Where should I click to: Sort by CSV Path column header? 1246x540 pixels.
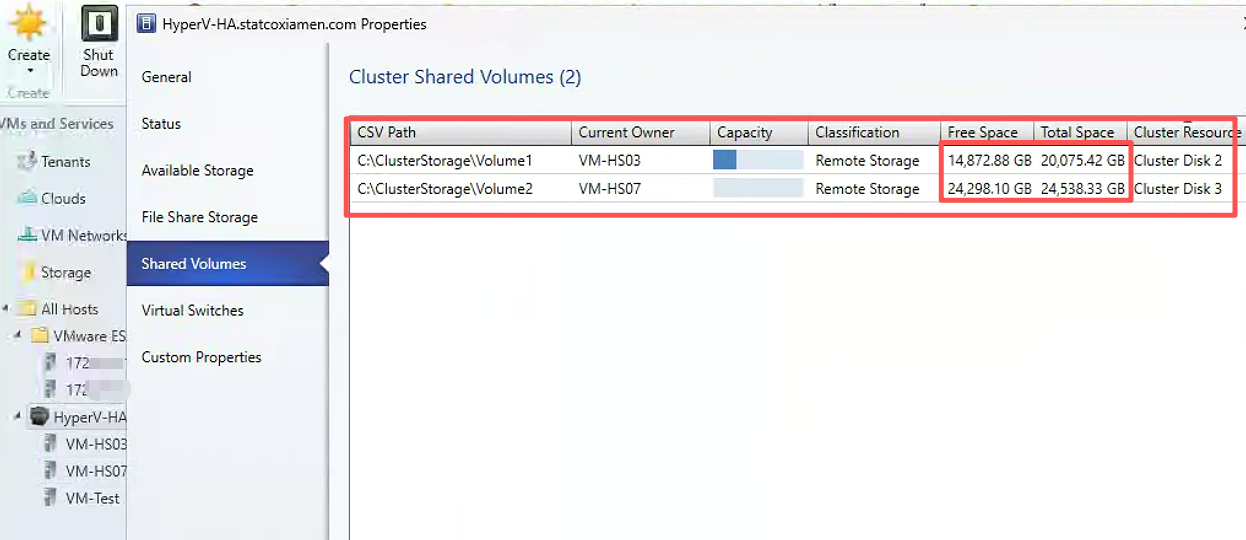[461, 132]
